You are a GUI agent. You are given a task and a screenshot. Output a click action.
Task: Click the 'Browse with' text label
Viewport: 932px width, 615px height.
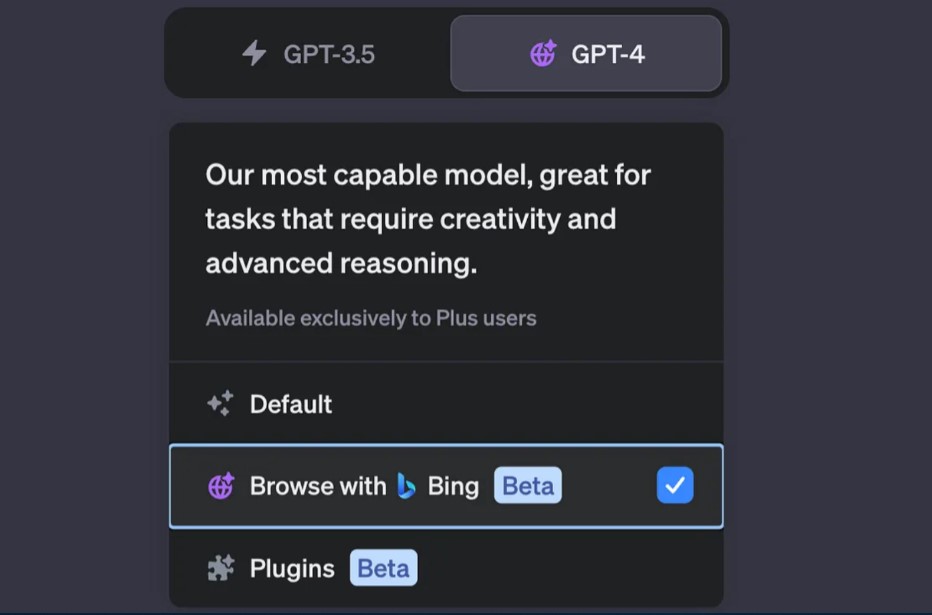(x=317, y=487)
